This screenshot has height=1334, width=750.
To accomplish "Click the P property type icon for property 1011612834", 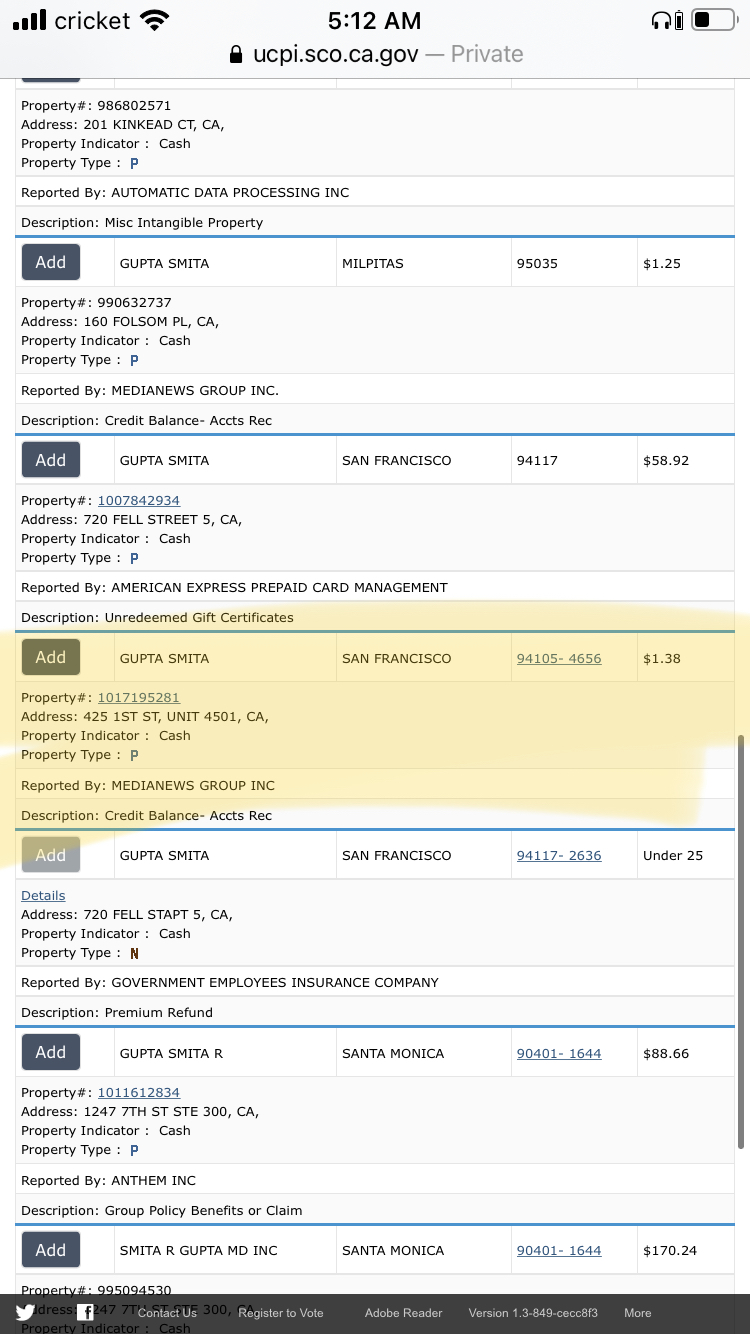I will coord(134,1150).
